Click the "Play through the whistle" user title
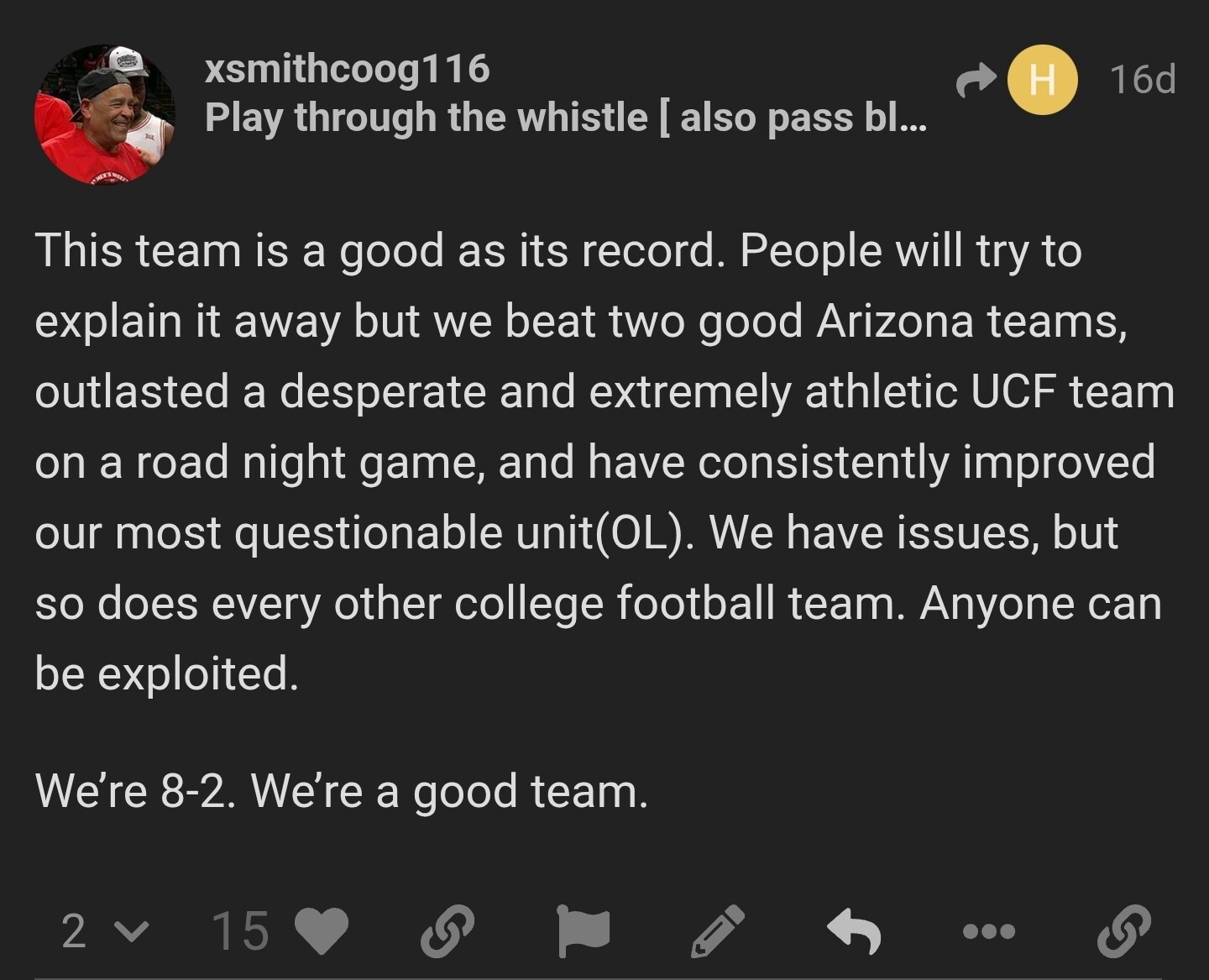 click(565, 118)
